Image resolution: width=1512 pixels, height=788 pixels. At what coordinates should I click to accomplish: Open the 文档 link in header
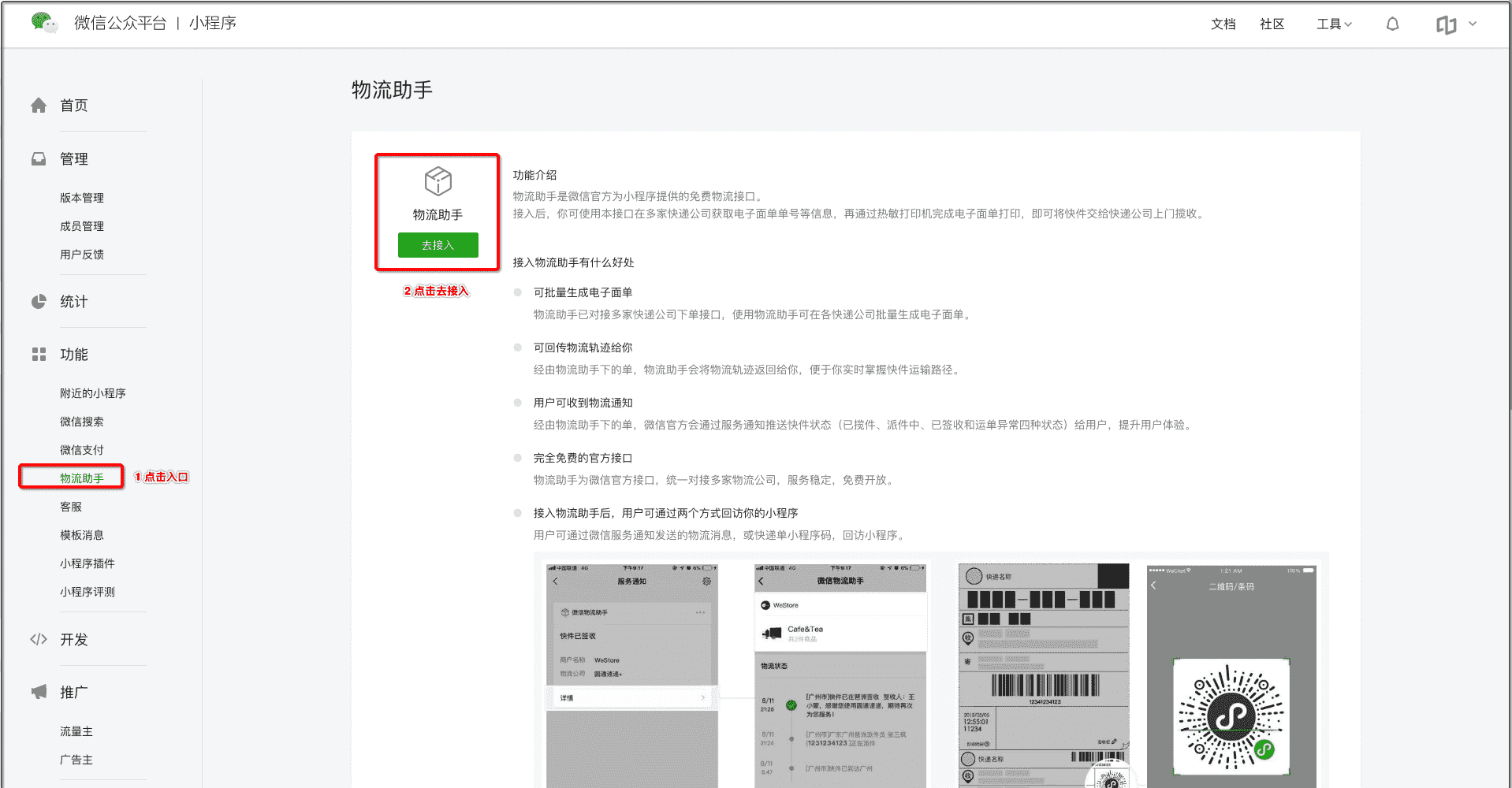coord(1223,24)
